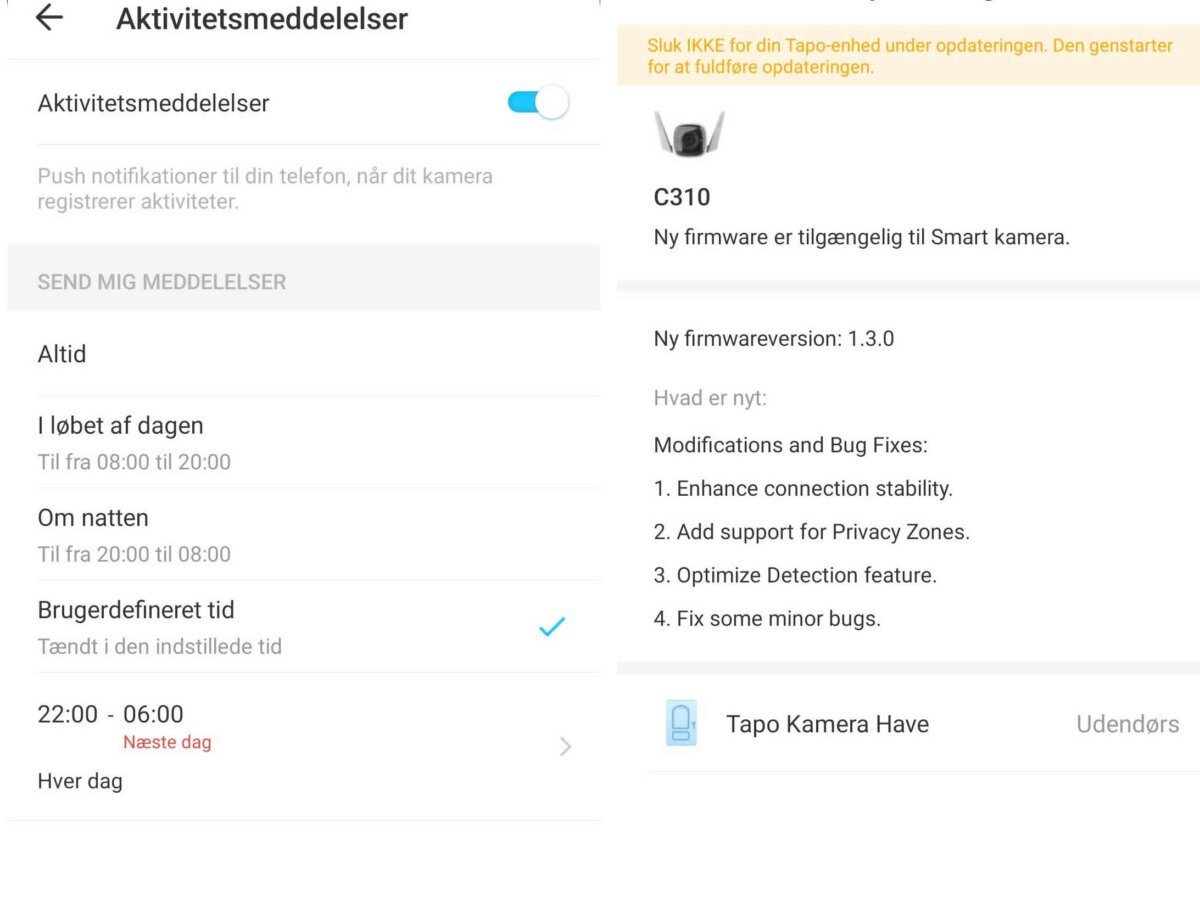Open Tapo Kamera Have device entry
Image resolution: width=1200 pixels, height=908 pixels.
click(x=827, y=724)
